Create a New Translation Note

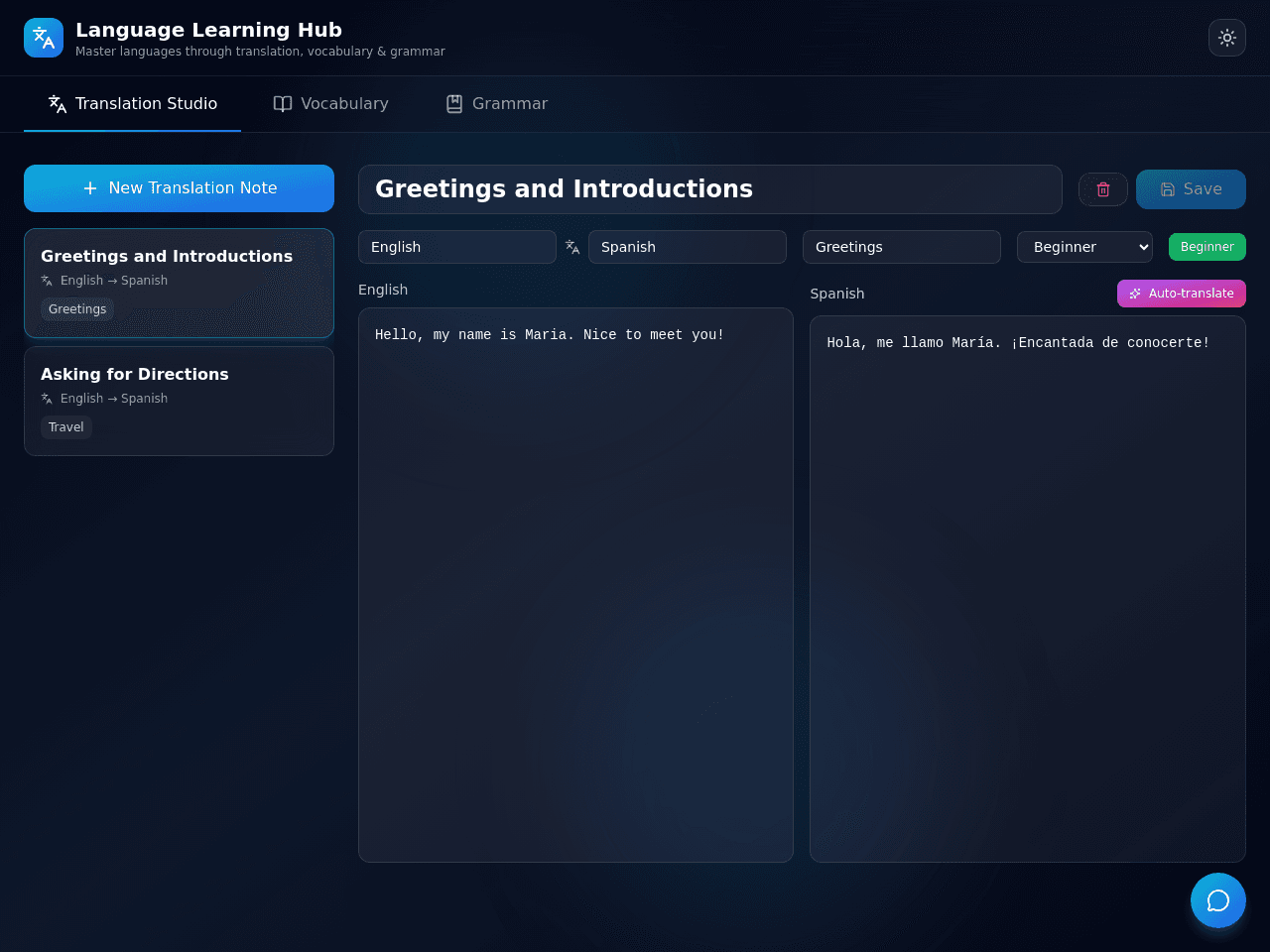tap(179, 188)
